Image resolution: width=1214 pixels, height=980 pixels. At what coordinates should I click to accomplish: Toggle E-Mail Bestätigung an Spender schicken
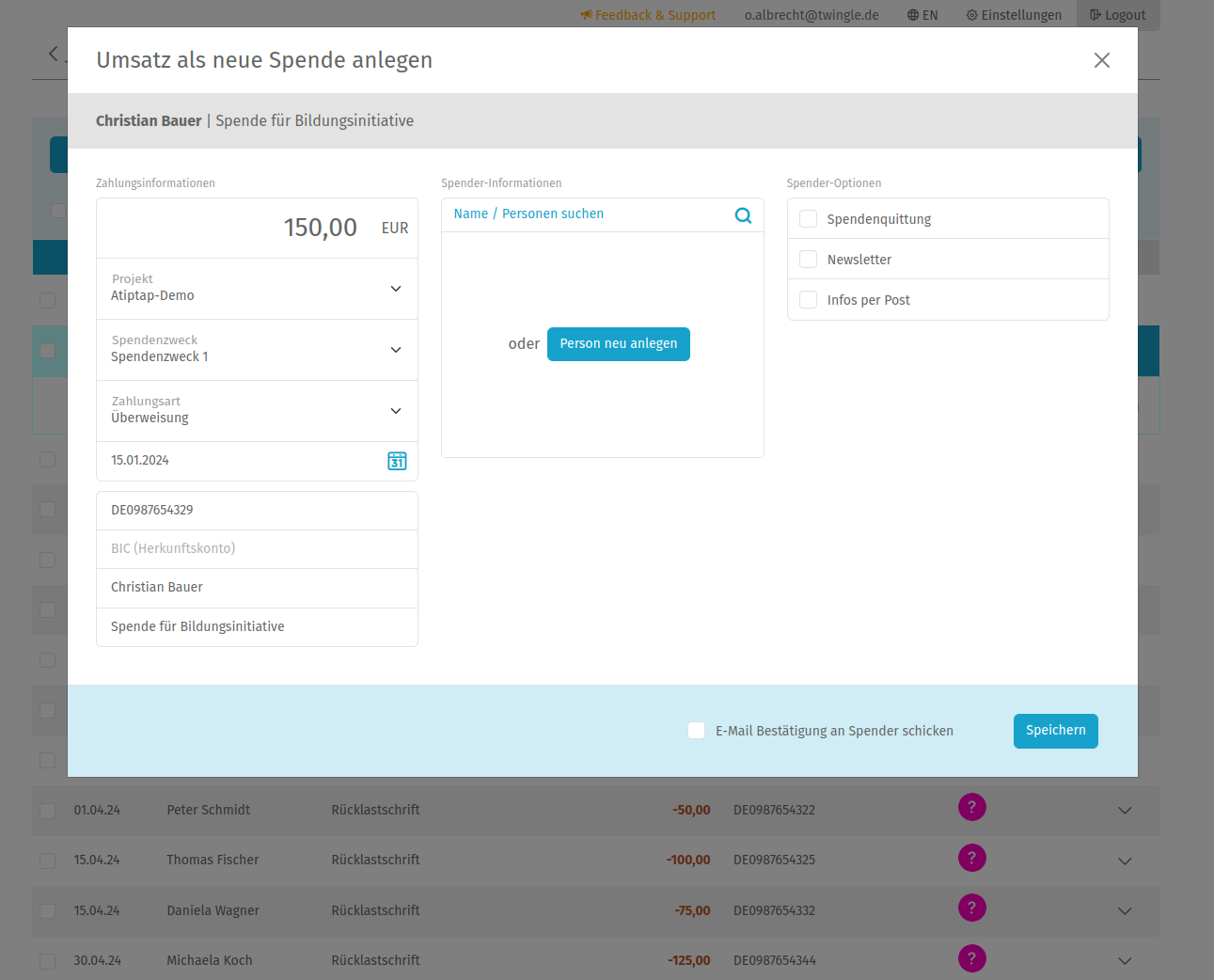click(696, 731)
